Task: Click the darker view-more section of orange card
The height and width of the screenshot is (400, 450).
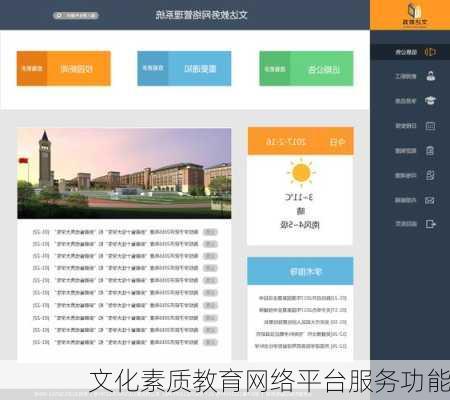Action: (32, 68)
